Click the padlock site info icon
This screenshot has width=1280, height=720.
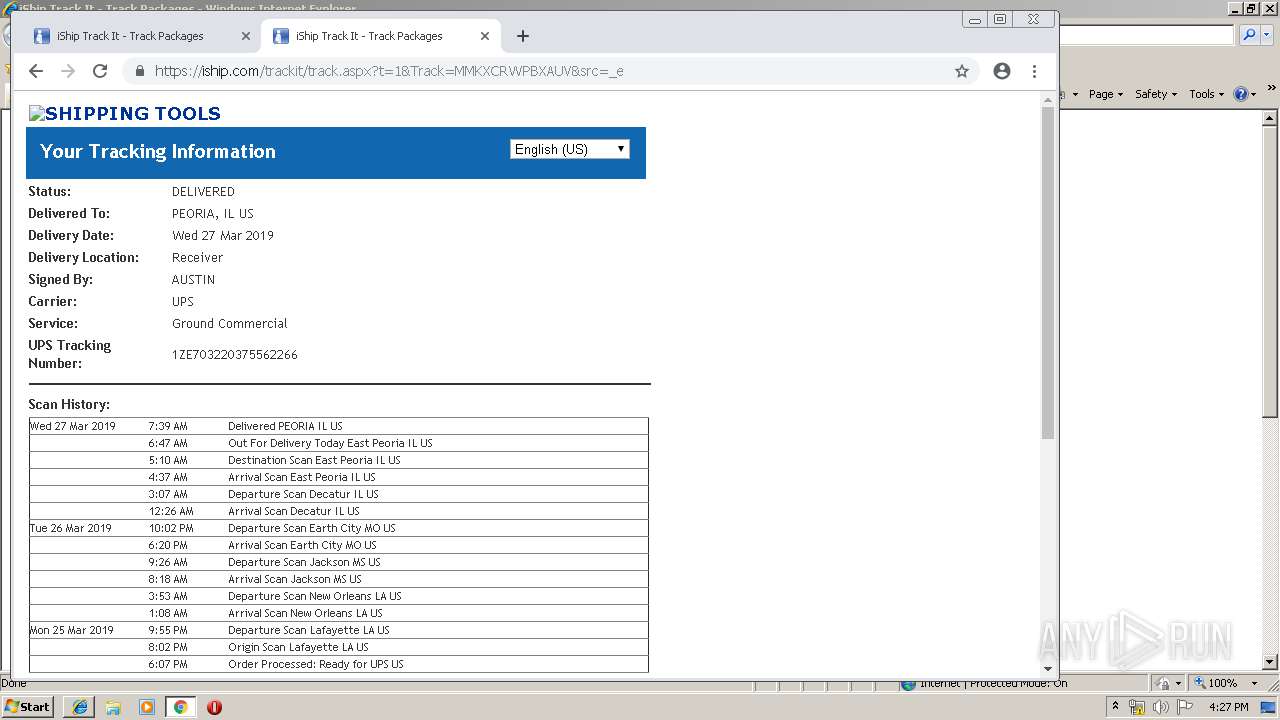click(x=139, y=71)
